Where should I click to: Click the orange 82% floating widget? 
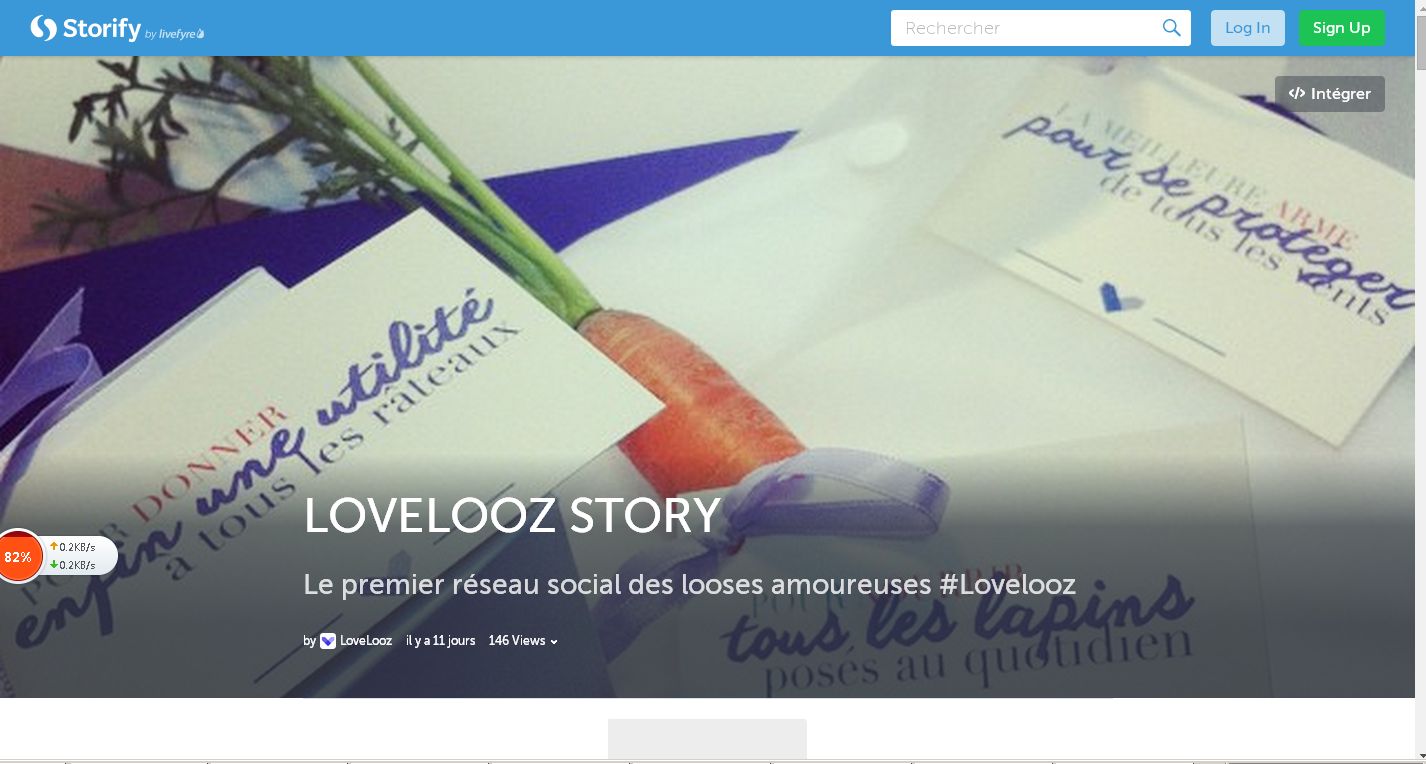tap(19, 557)
